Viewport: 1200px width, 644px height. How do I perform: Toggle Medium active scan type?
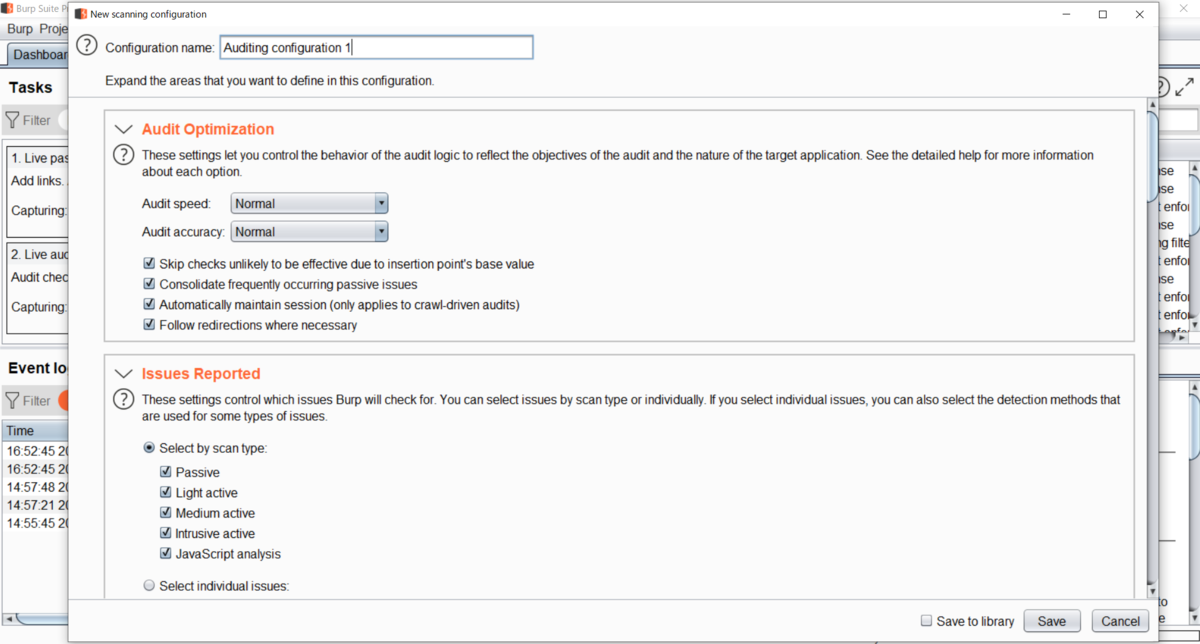(x=166, y=513)
